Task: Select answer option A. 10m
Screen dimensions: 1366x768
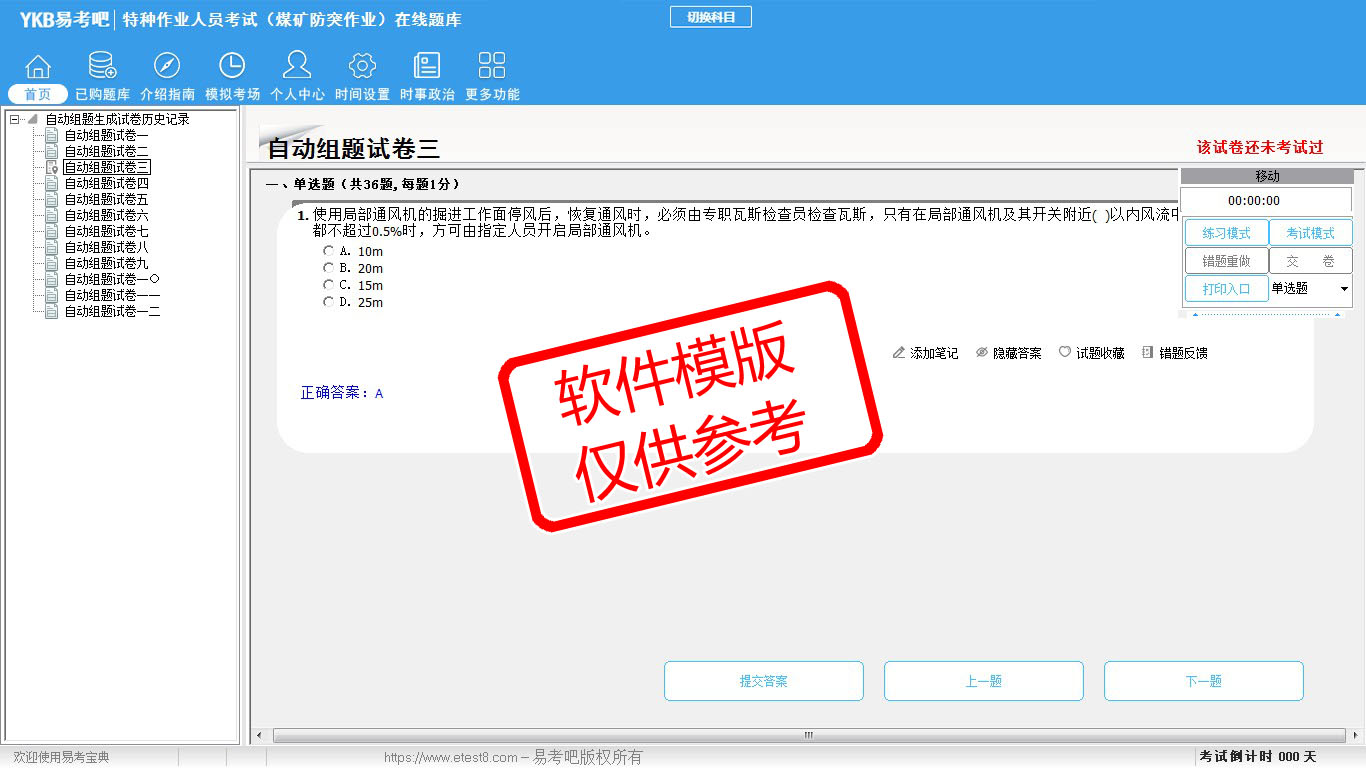Action: click(x=328, y=251)
